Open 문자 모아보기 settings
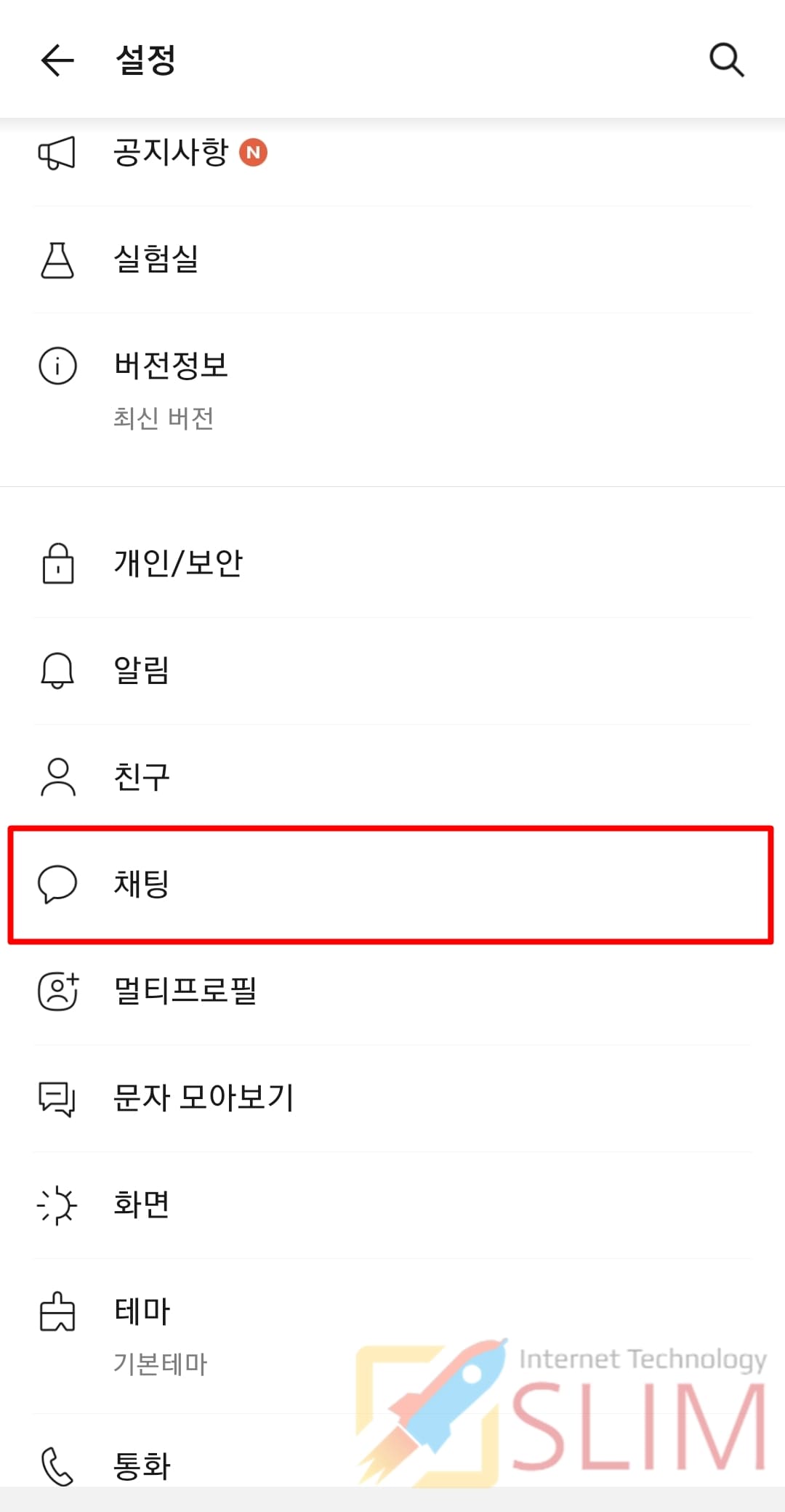 [x=392, y=1098]
